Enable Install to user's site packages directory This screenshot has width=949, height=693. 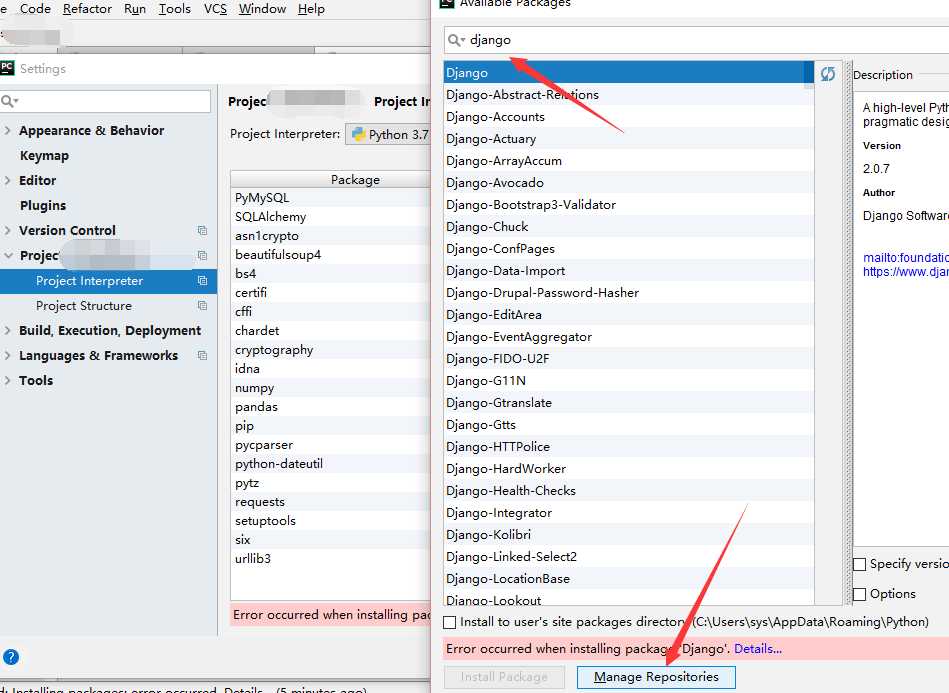point(450,622)
